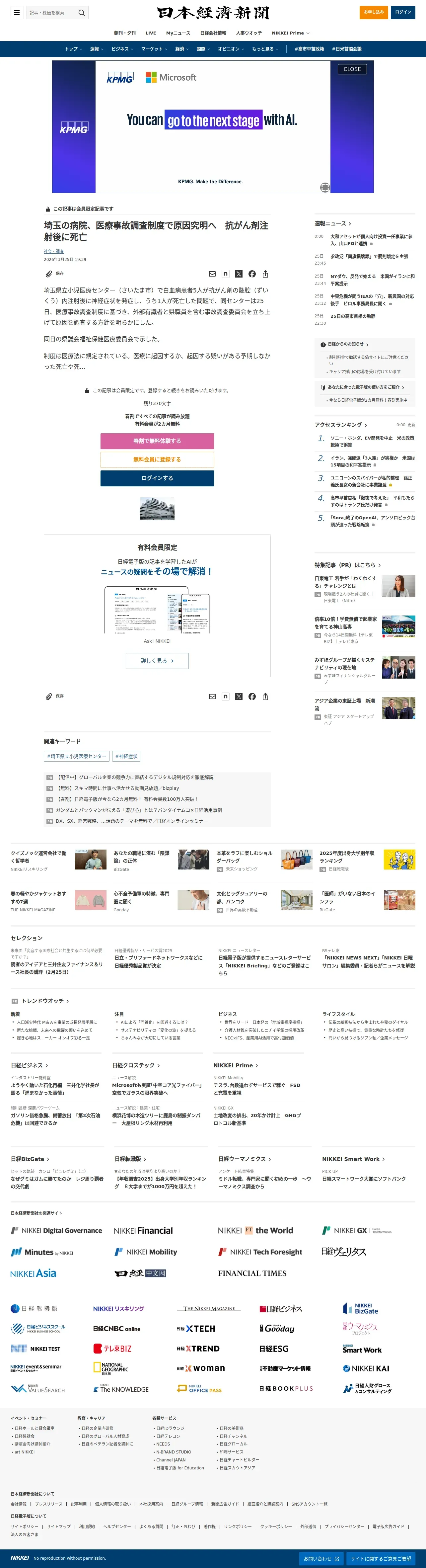This screenshot has height=1568, width=426.
Task: Click the お問い合わせ footer button
Action: pos(321,1558)
